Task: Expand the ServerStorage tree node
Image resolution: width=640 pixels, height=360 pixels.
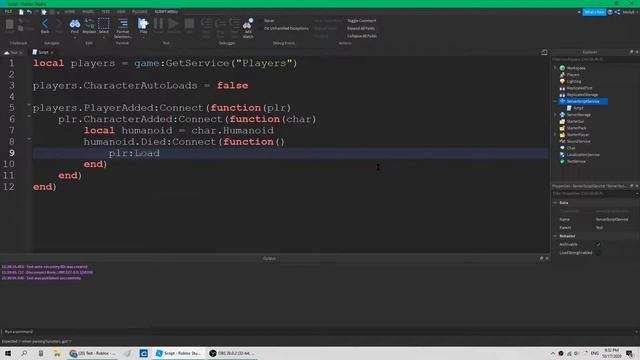Action: (x=555, y=115)
